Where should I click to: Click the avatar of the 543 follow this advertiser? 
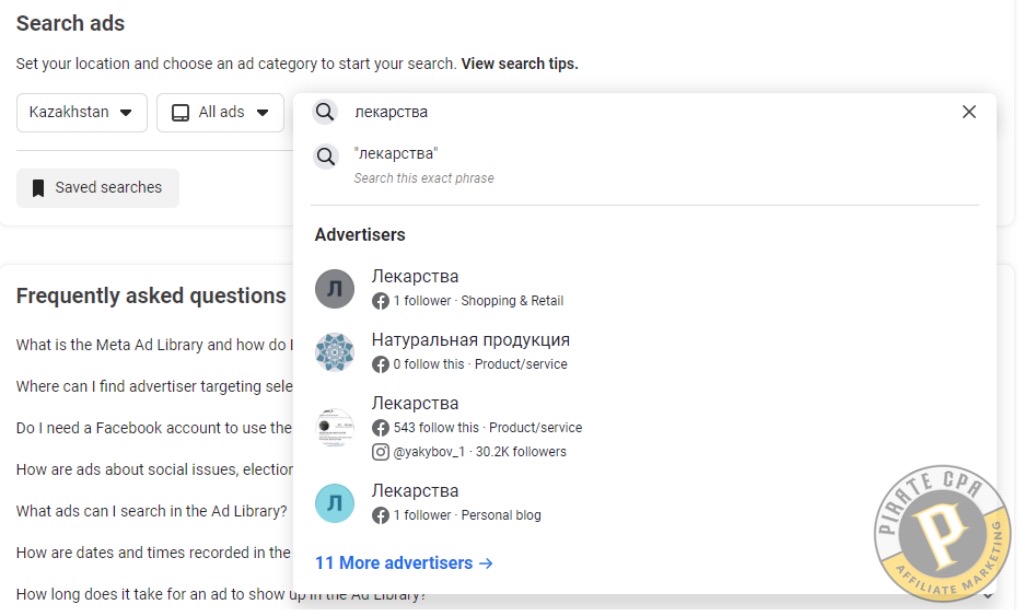click(x=334, y=428)
